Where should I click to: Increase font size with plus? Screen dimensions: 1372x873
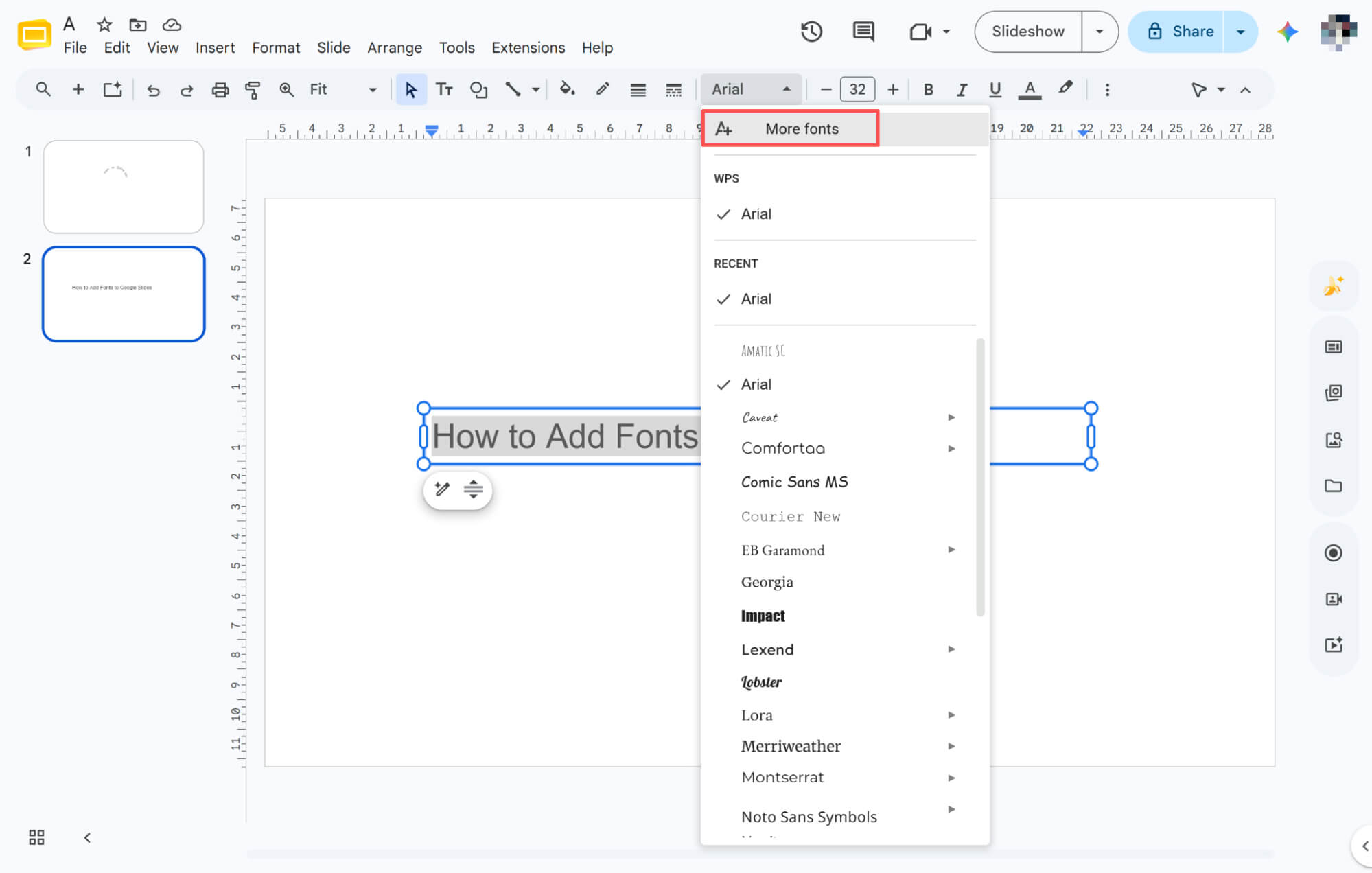(892, 90)
